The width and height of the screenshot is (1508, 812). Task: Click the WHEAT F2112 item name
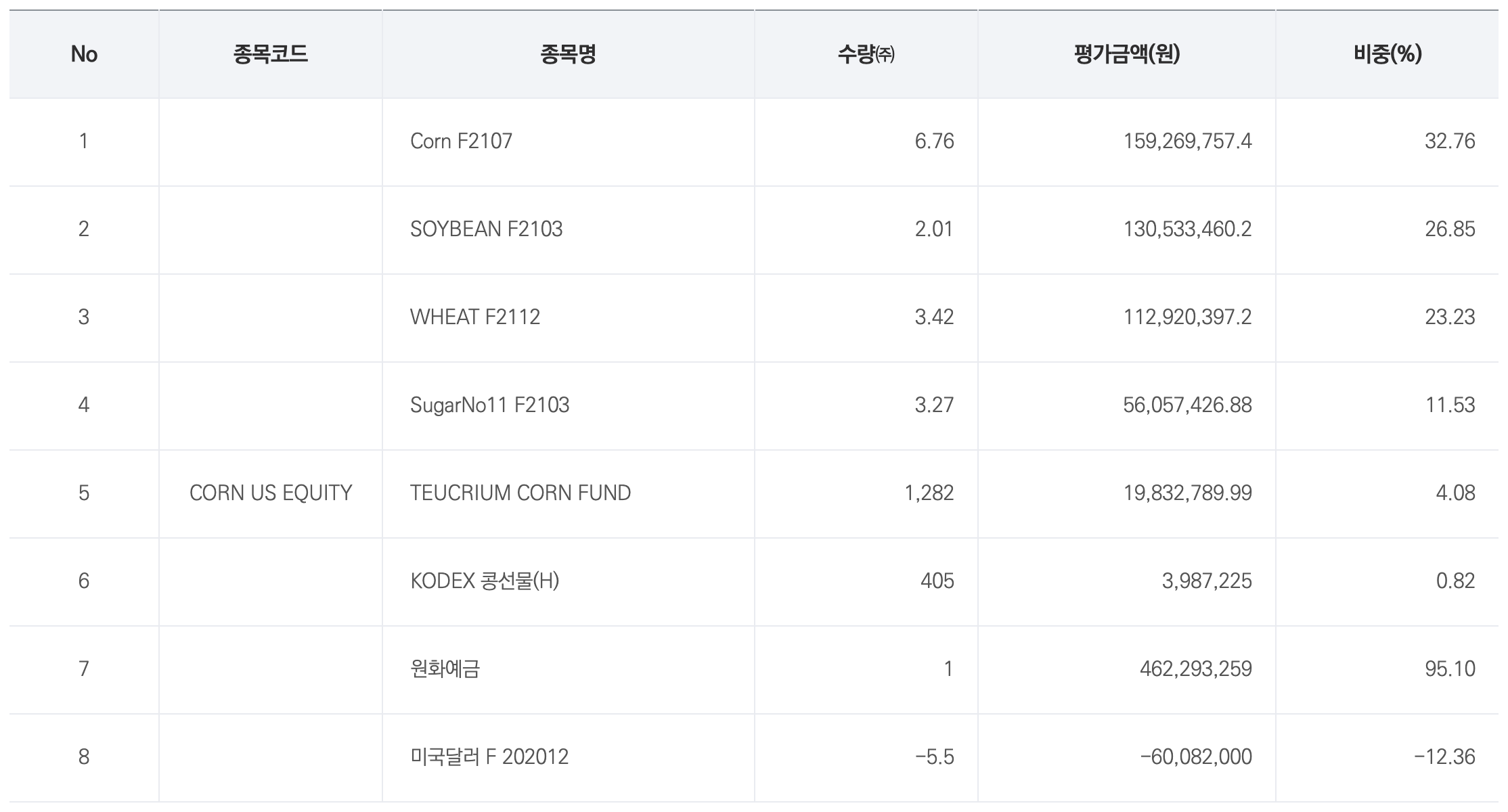tap(474, 317)
